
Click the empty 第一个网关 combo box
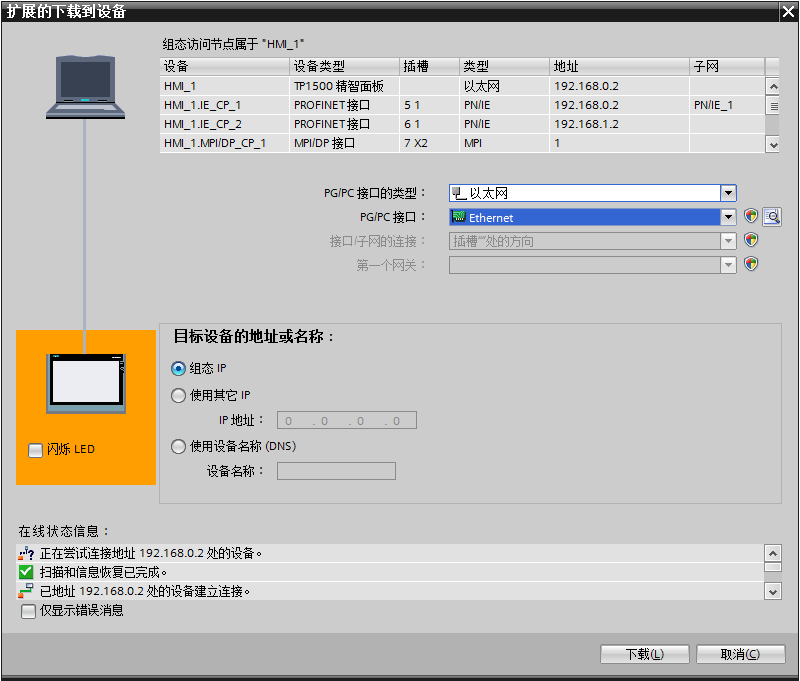(592, 265)
